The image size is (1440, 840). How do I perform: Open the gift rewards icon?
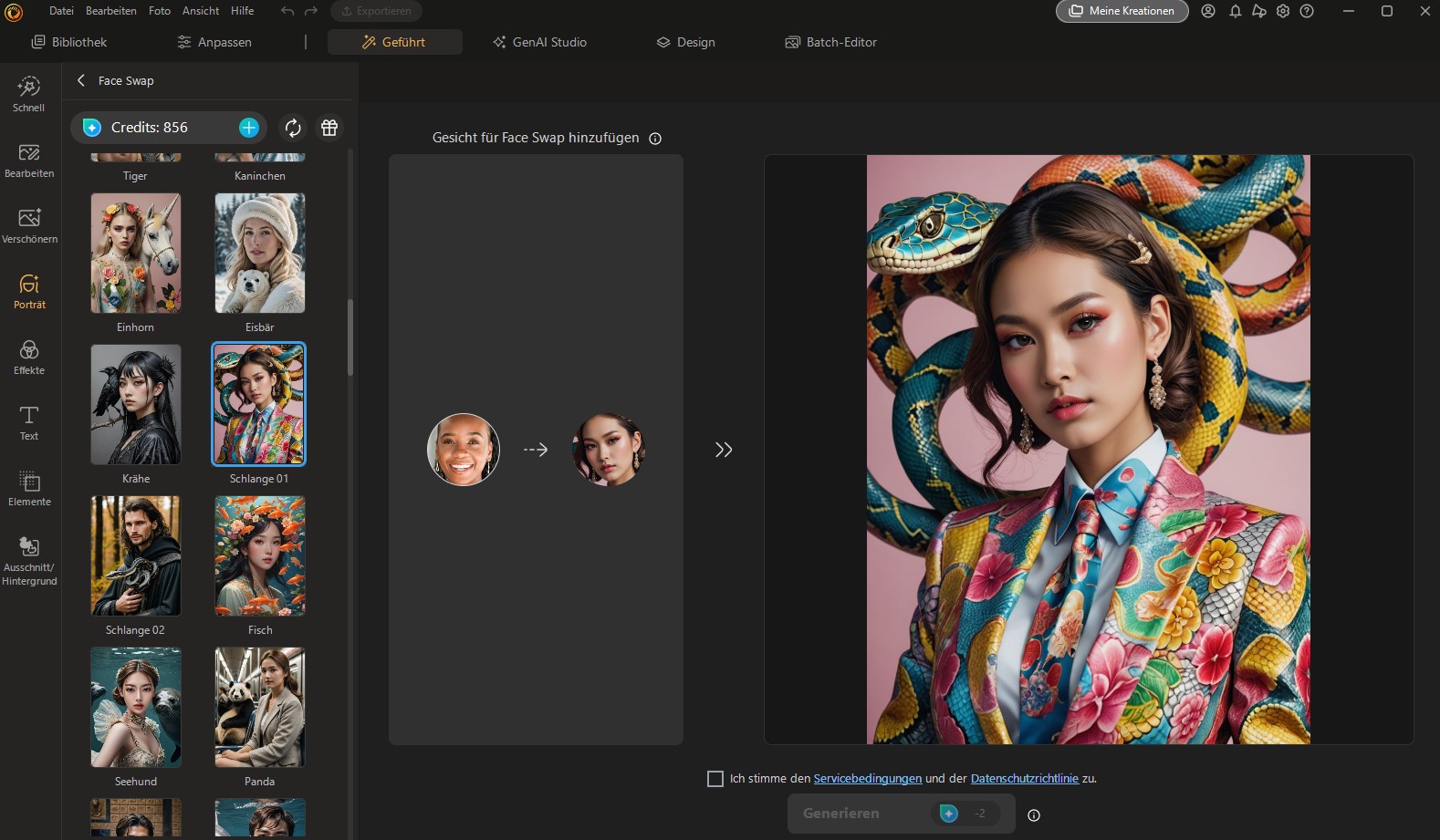tap(329, 128)
